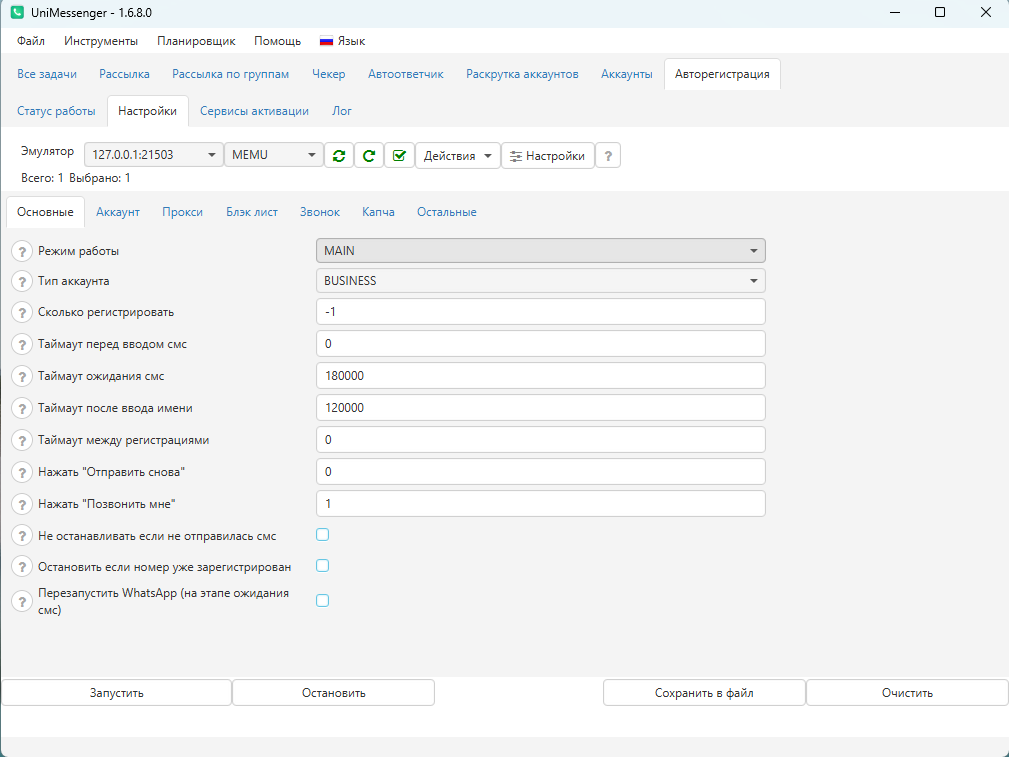Screen dimensions: 1009x757
Task: Click Таймаут перед вводом смс input field
Action: click(541, 343)
